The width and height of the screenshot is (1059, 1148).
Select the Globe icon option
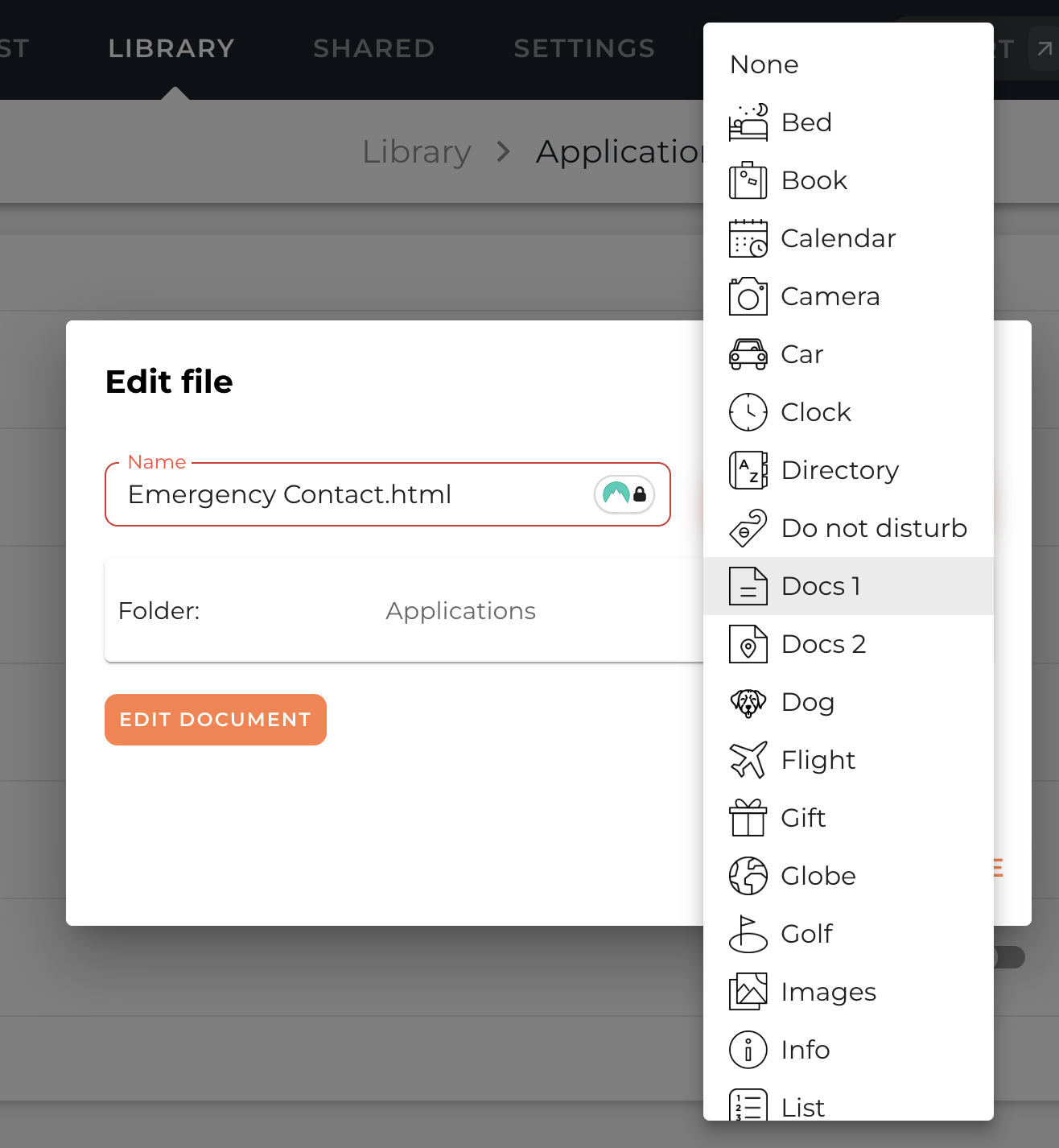818,876
